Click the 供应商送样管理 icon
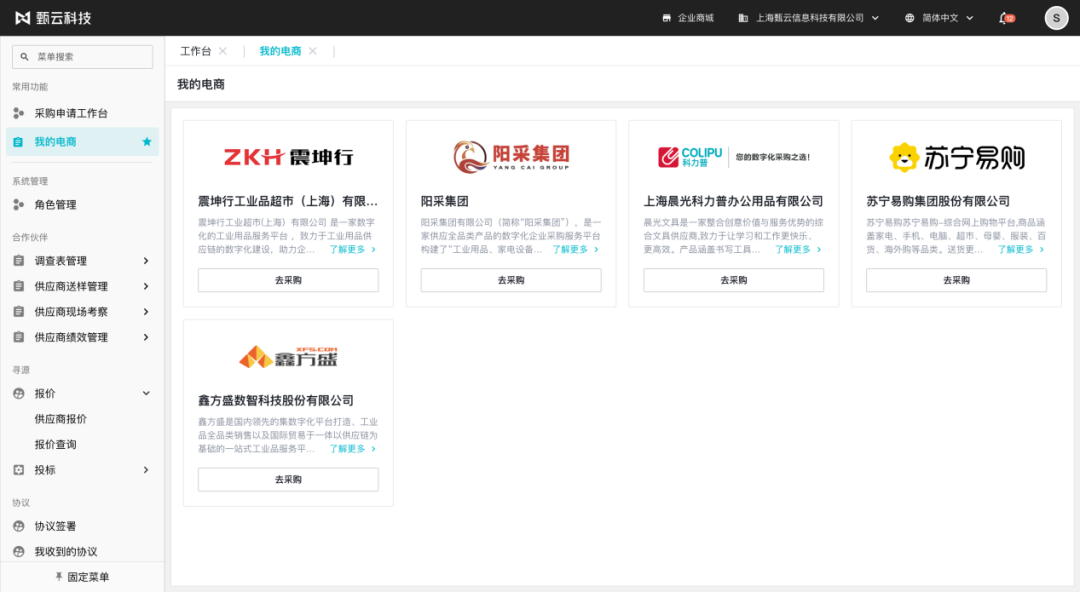The image size is (1080, 592). coord(19,286)
